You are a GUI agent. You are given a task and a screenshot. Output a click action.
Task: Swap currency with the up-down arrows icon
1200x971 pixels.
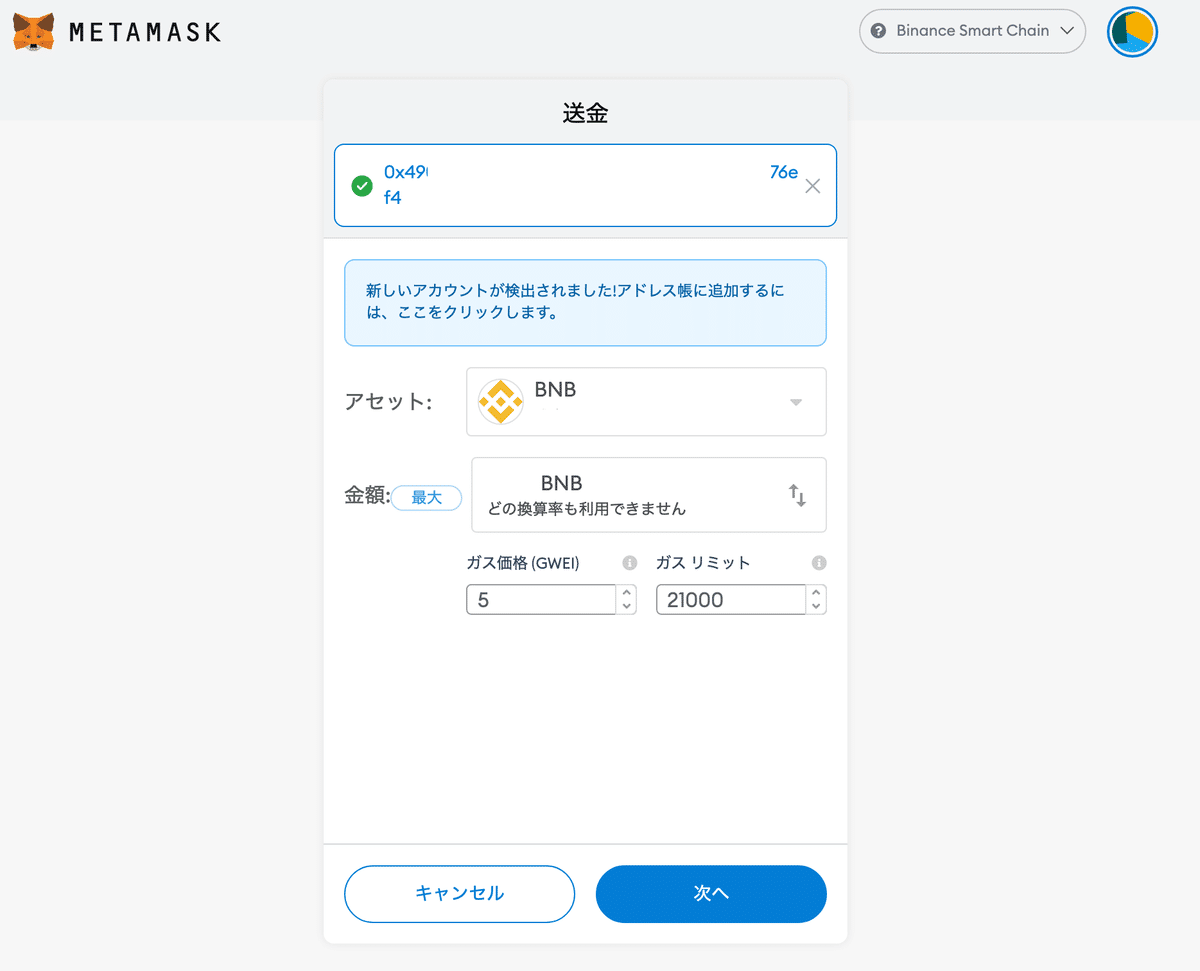[797, 495]
